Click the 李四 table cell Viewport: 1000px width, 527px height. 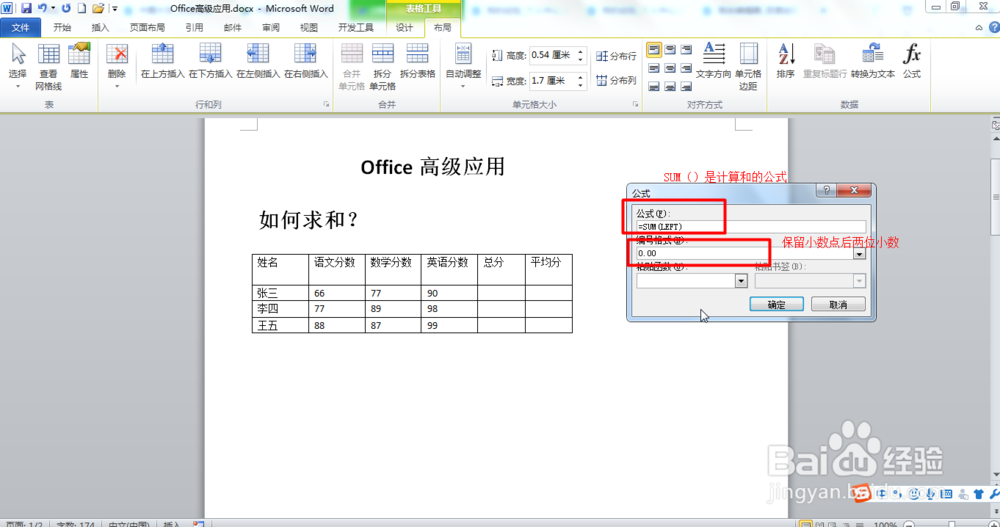(x=280, y=309)
